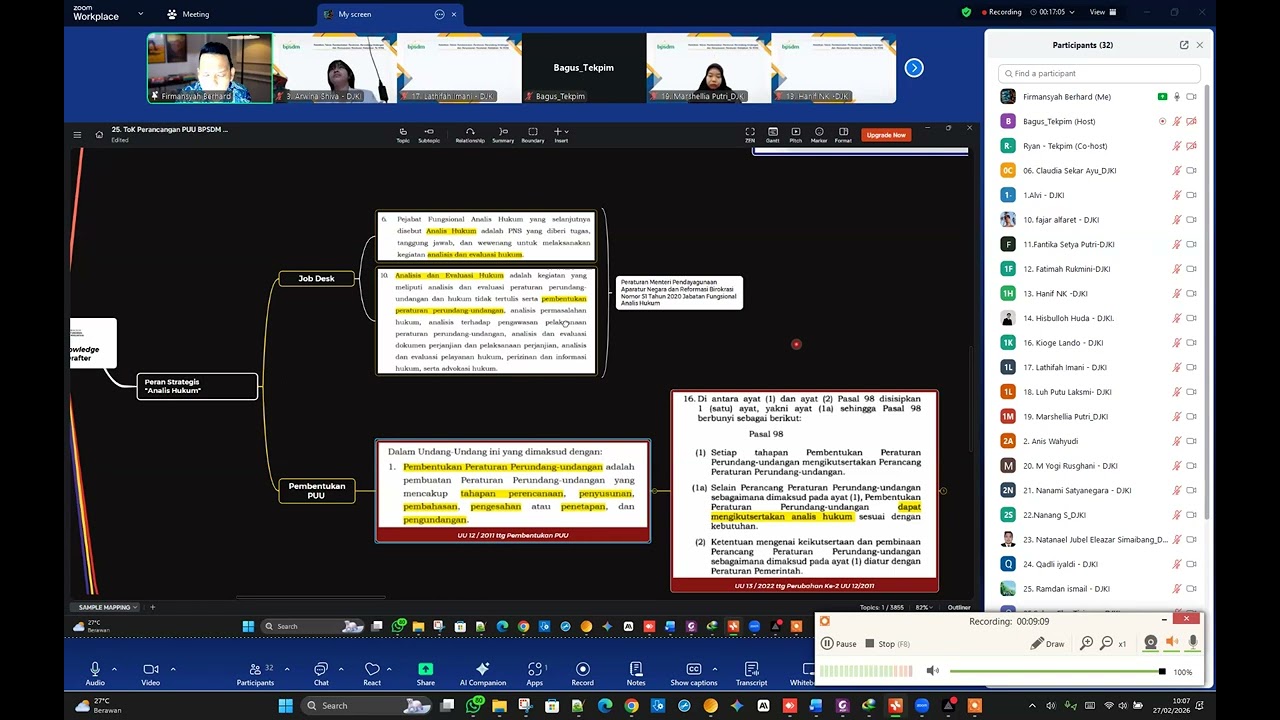The height and width of the screenshot is (720, 1280).
Task: Add a Subtopic in the mind map toolbar
Action: (429, 135)
